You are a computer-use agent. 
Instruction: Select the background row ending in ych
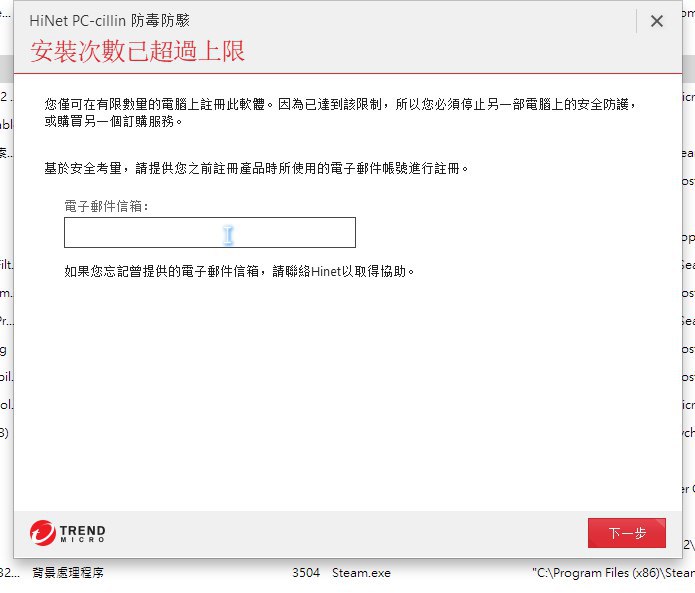(x=687, y=433)
